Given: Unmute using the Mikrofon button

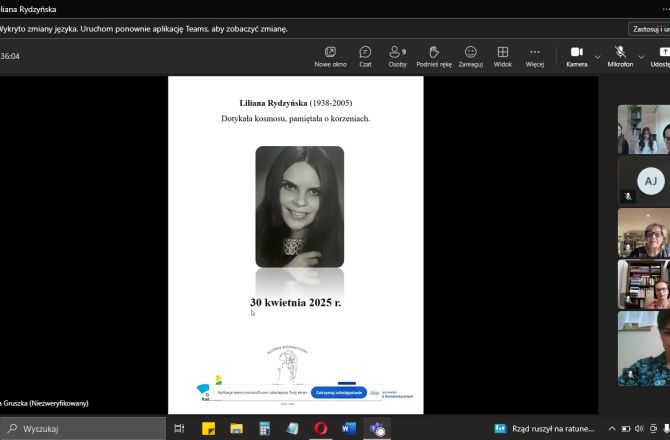Looking at the screenshot, I should click(620, 56).
